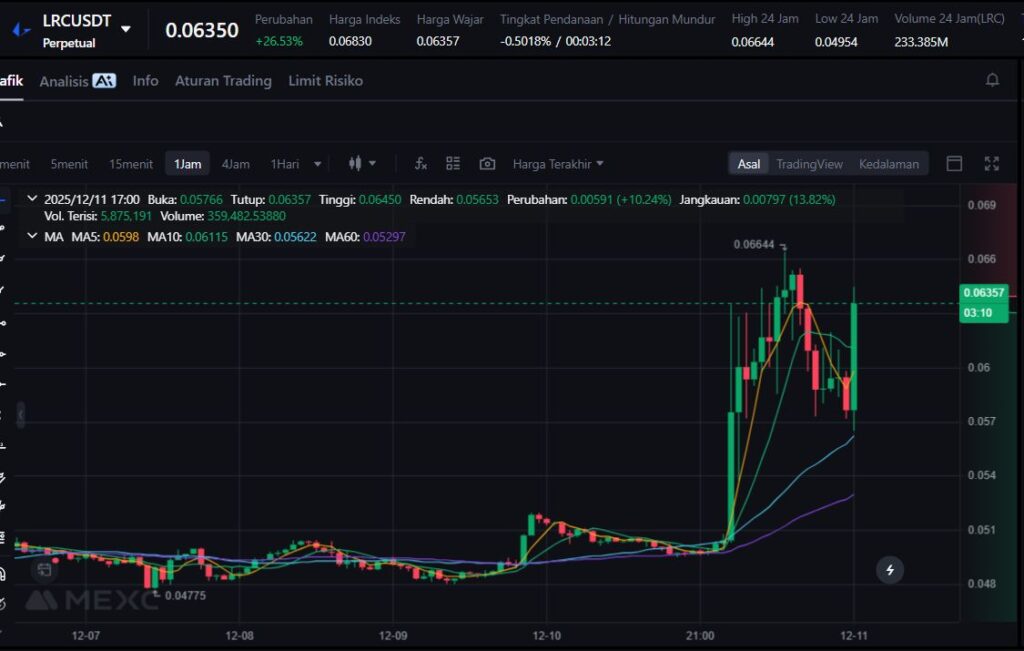Expand chart to fullscreen

pyautogui.click(x=992, y=164)
